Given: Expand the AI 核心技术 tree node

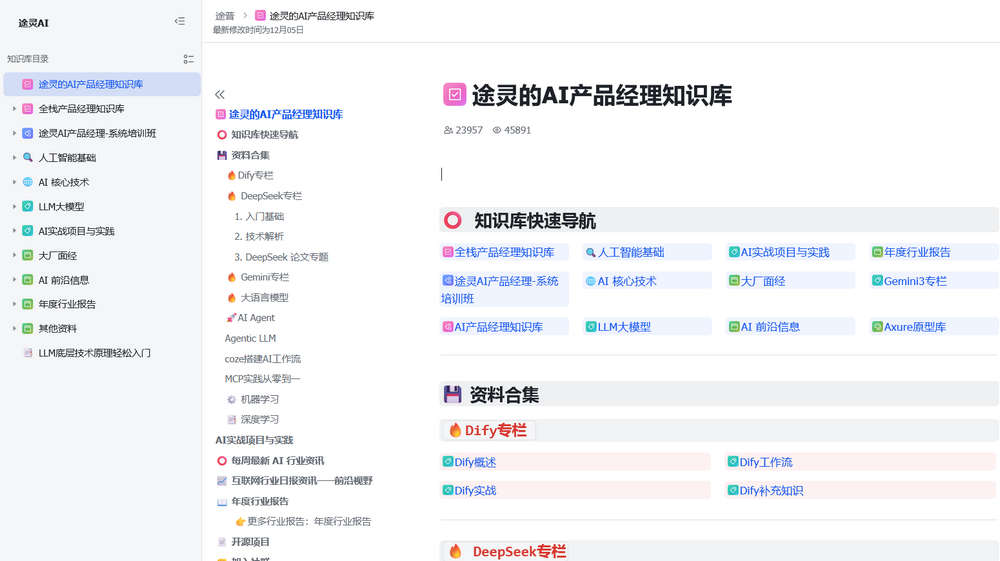Looking at the screenshot, I should [x=14, y=182].
